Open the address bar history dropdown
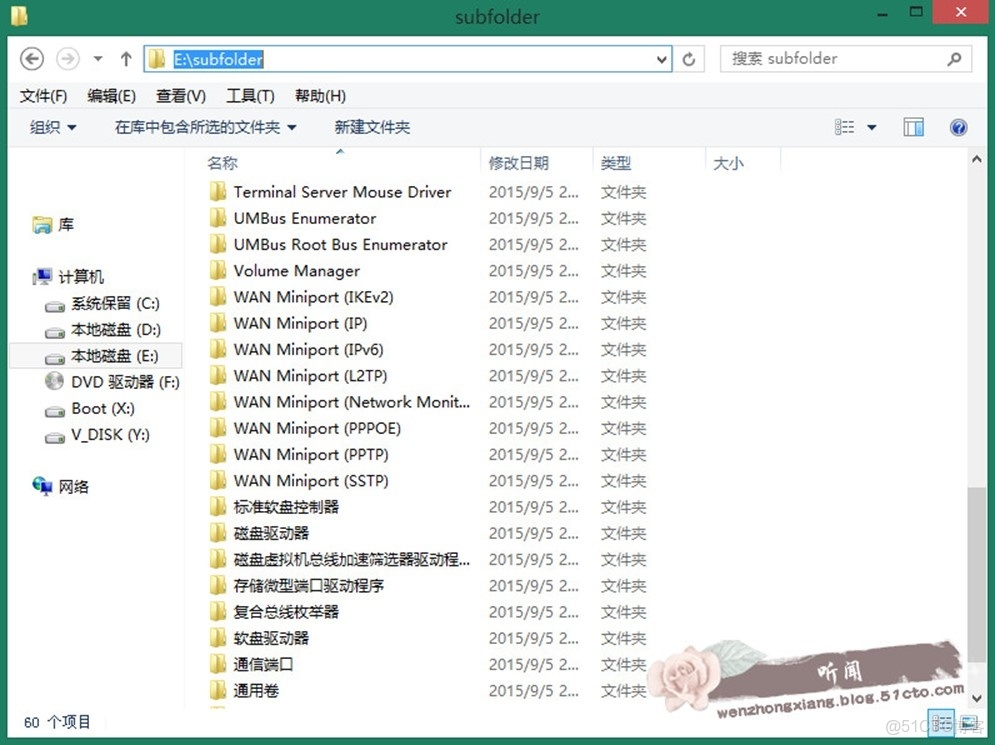 point(662,58)
